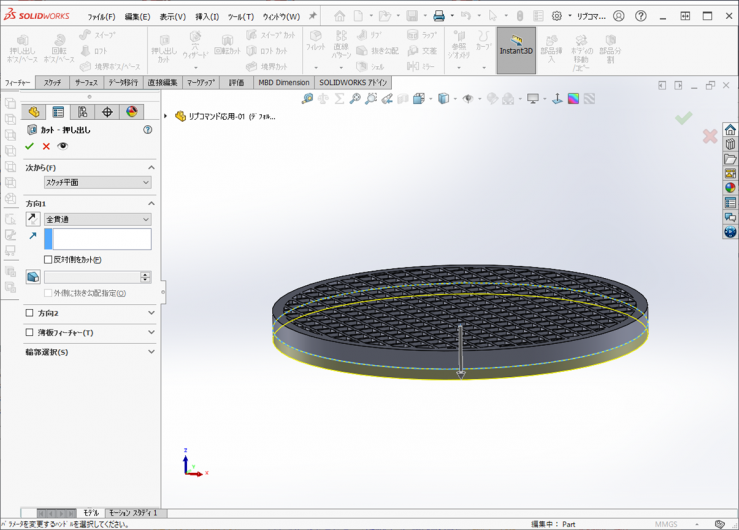This screenshot has height=530, width=739.
Task: Click the モーション スタディ 1 tab
Action: pyautogui.click(x=132, y=513)
